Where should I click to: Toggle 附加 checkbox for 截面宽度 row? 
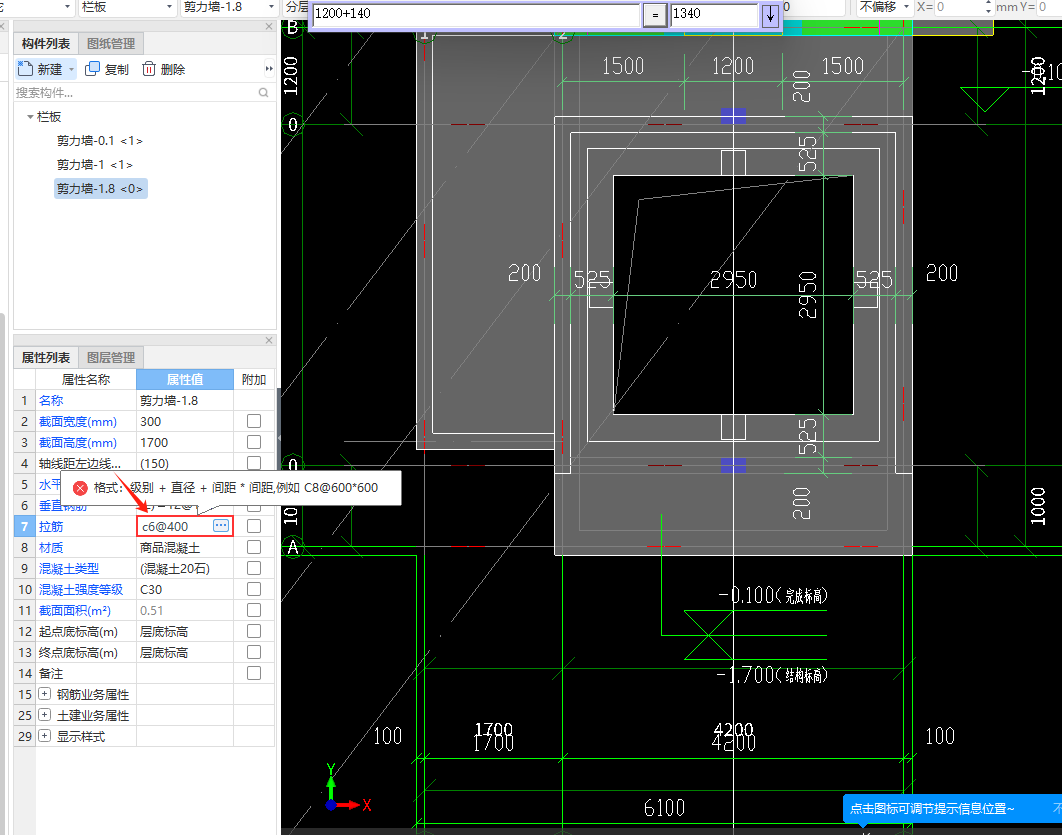(x=254, y=421)
